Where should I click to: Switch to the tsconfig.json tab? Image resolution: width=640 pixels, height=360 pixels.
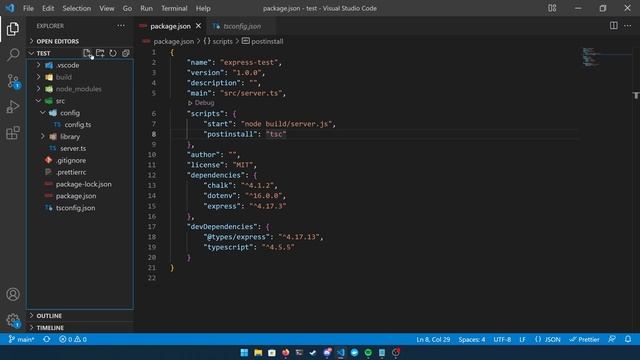point(242,26)
